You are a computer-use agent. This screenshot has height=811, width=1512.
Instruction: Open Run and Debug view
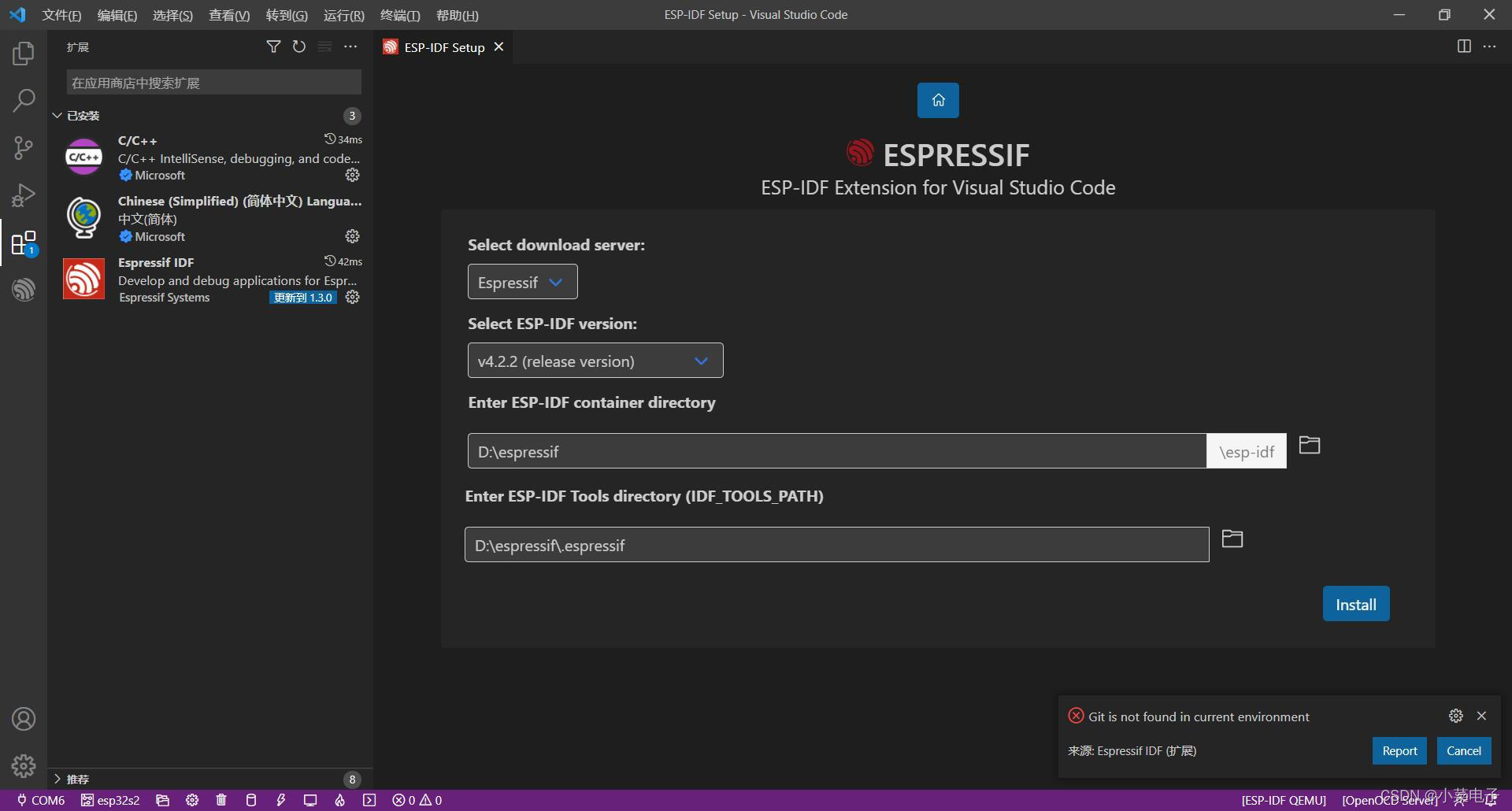pyautogui.click(x=24, y=194)
